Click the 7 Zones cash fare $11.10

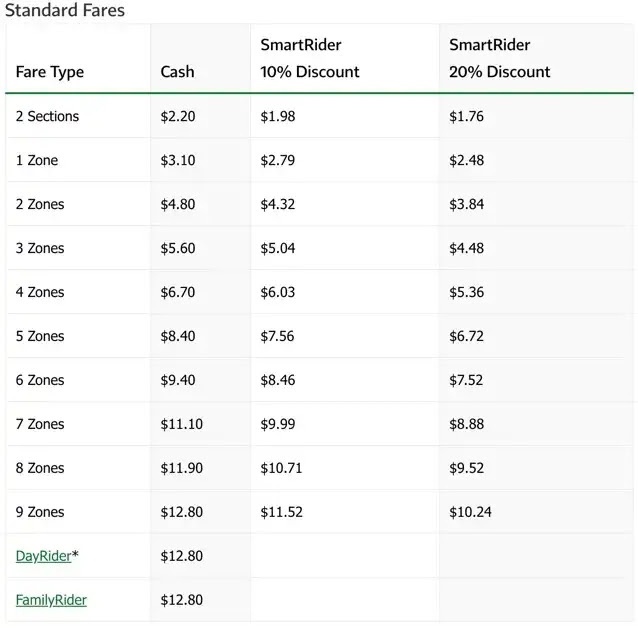tap(181, 424)
